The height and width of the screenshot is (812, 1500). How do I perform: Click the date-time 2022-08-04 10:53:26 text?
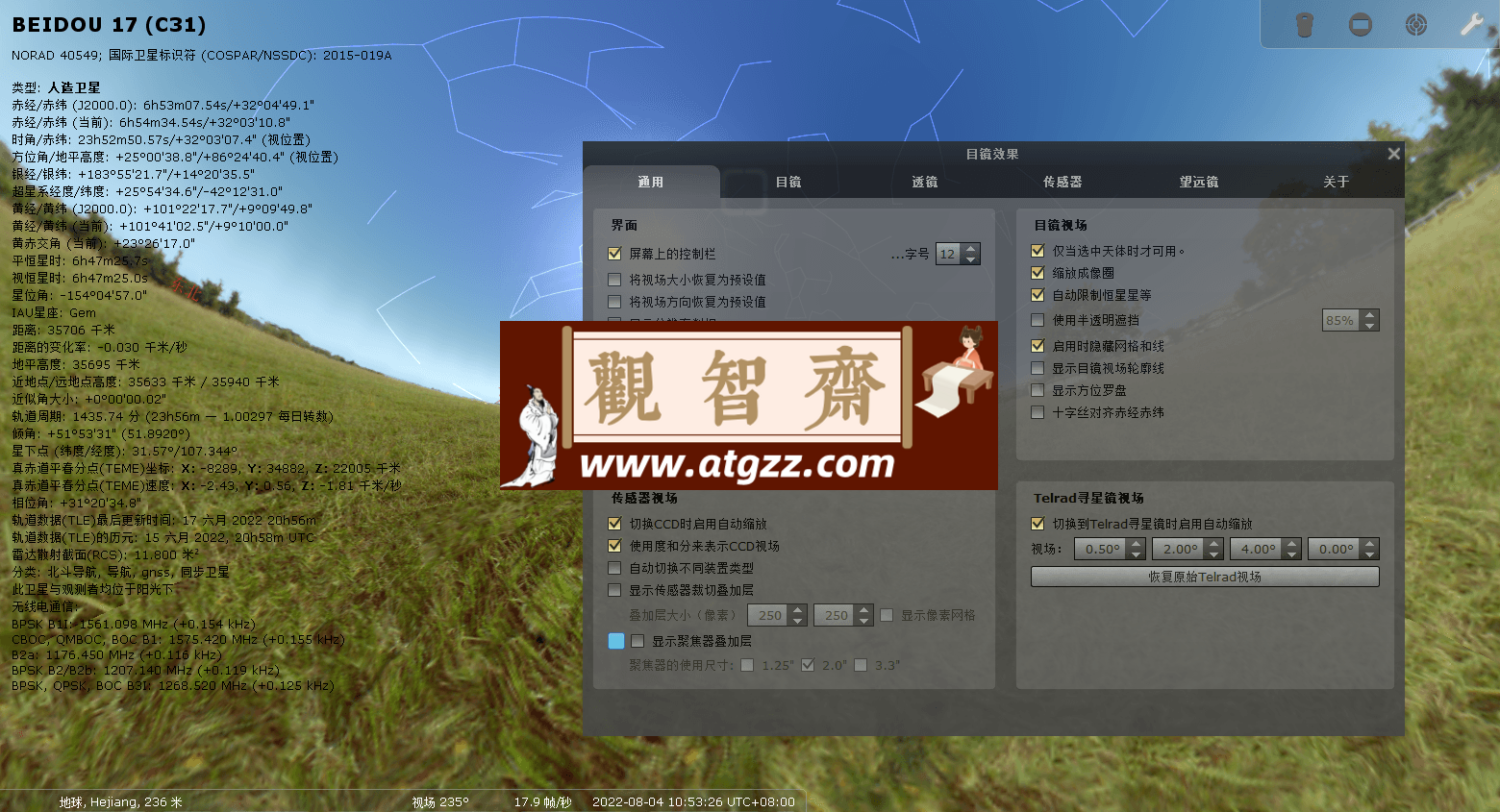(x=693, y=801)
